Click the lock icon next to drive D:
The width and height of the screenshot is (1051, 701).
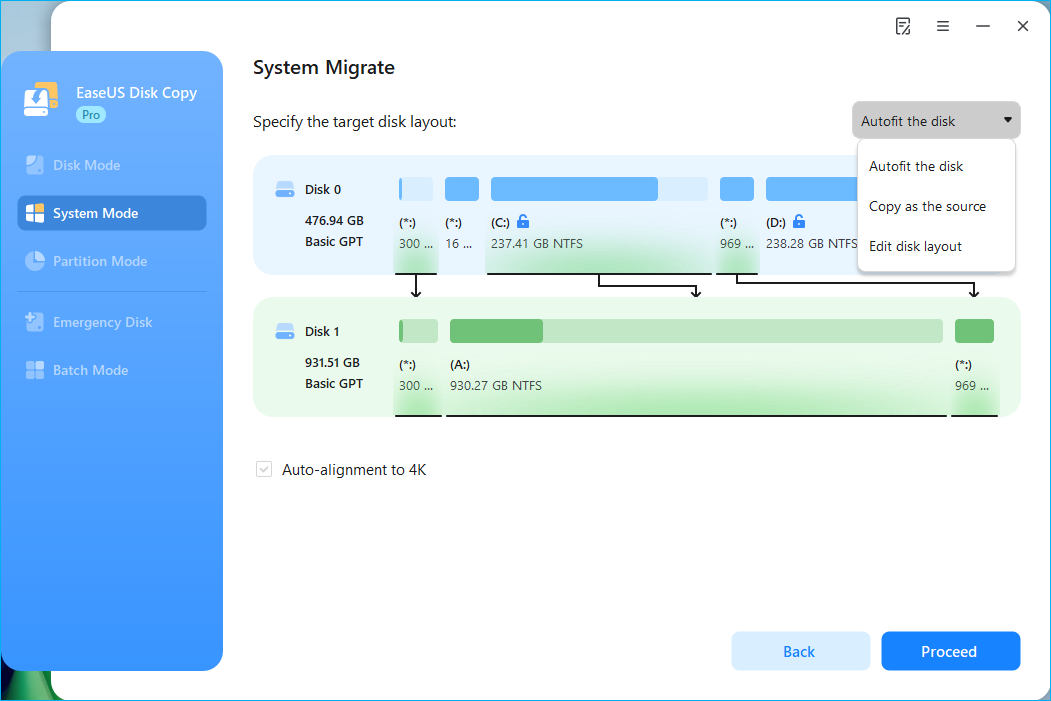pyautogui.click(x=798, y=222)
